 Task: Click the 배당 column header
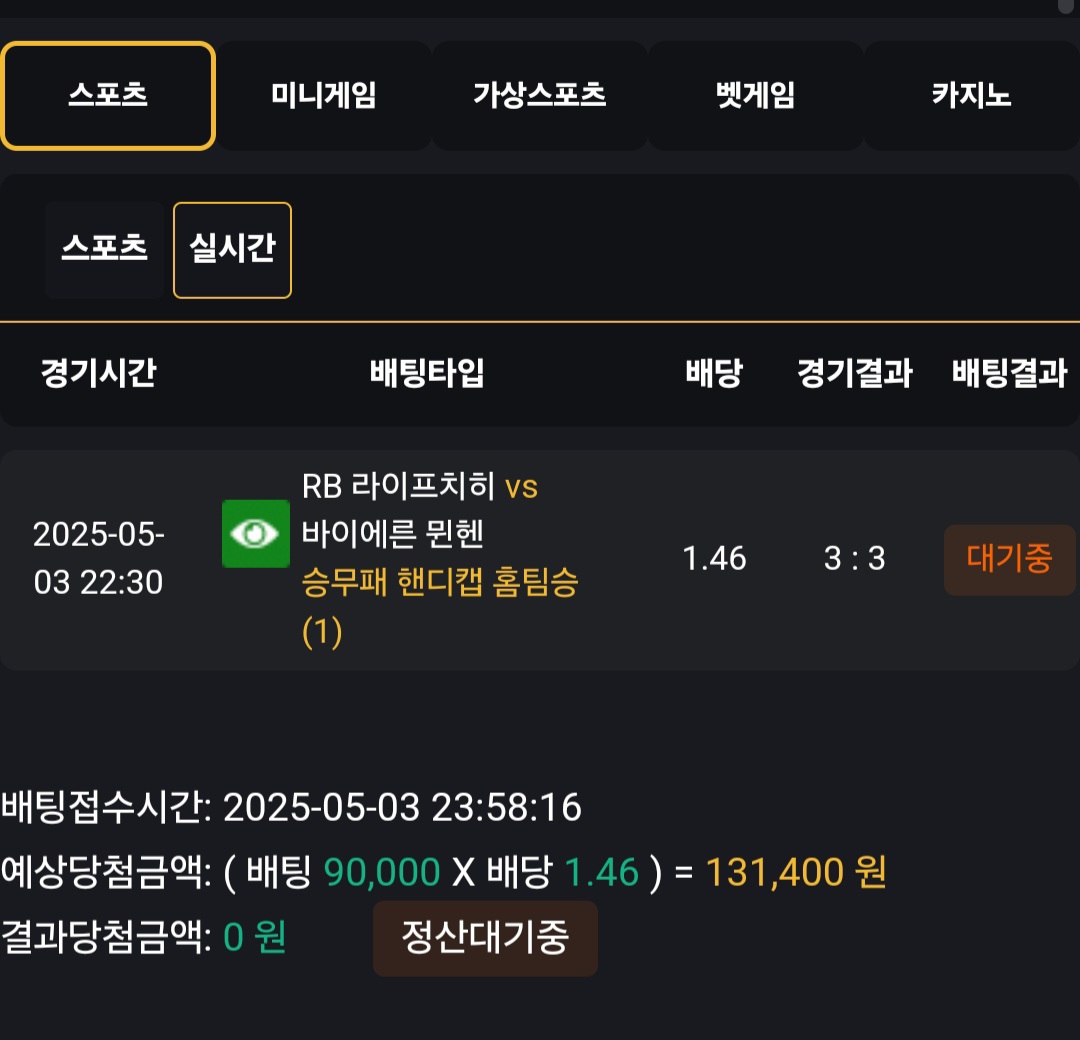[x=714, y=373]
